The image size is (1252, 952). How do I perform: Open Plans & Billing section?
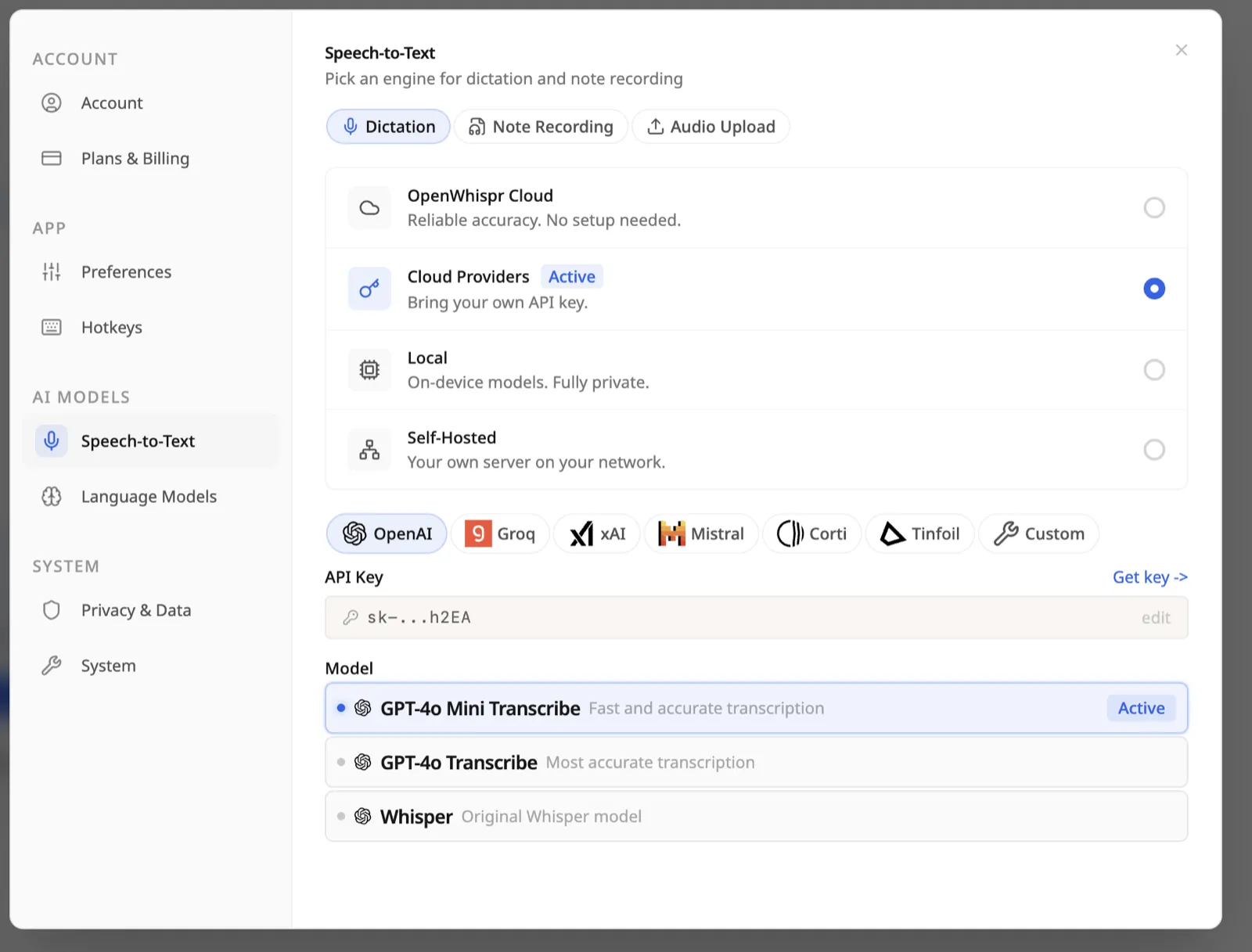(x=150, y=159)
